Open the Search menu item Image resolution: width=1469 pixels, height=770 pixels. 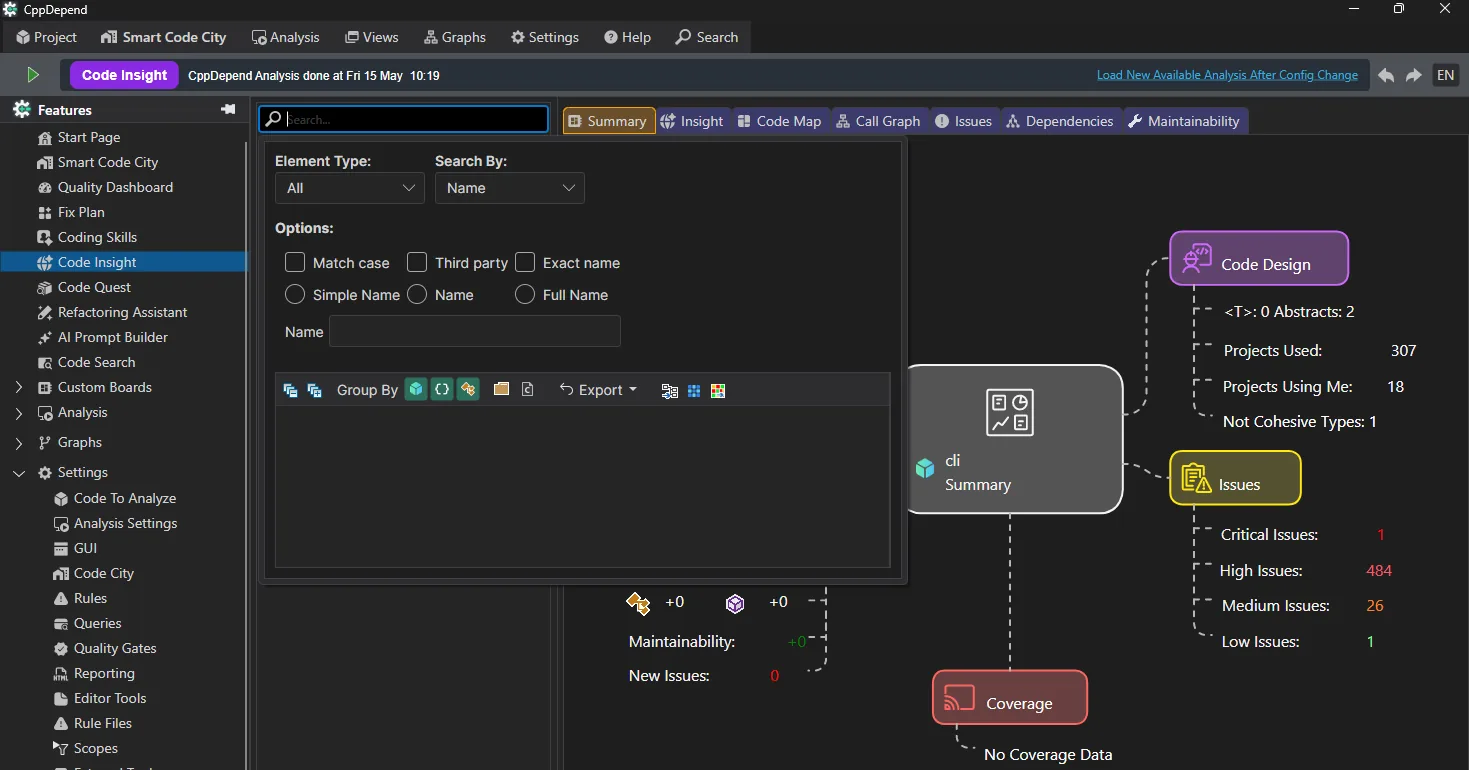point(707,37)
